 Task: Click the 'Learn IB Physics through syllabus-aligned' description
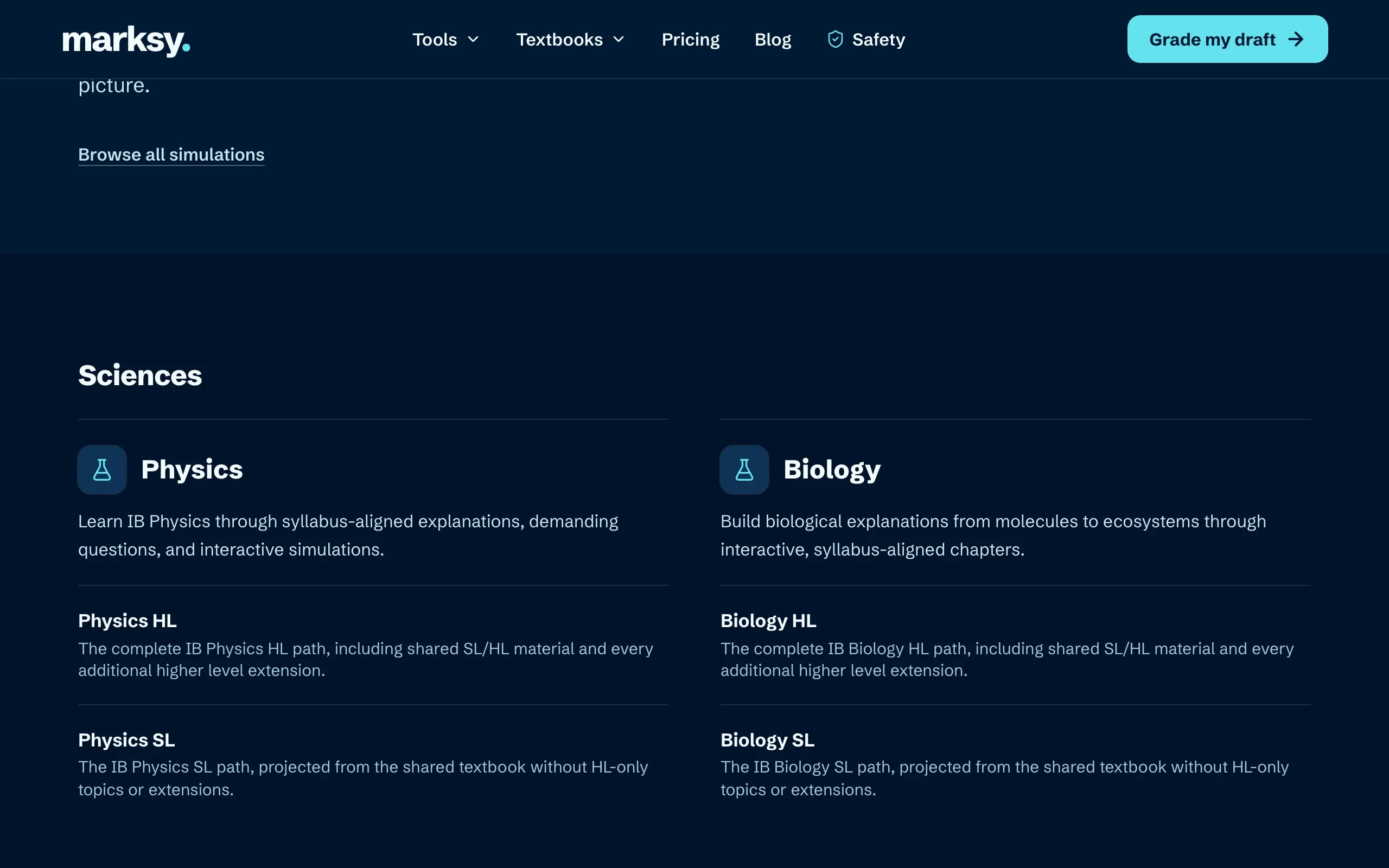click(348, 535)
